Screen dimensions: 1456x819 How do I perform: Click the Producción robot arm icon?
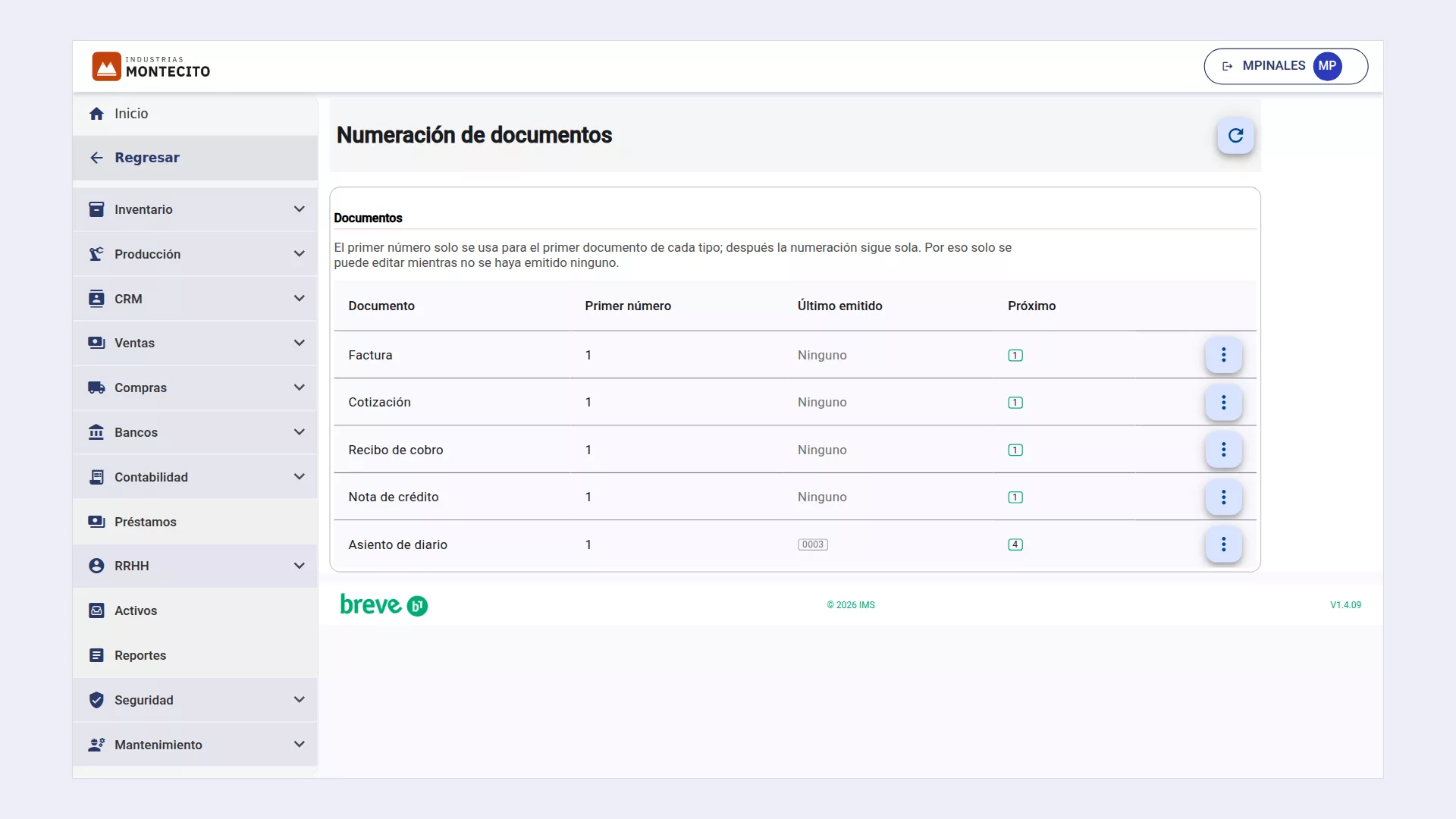[x=96, y=254]
